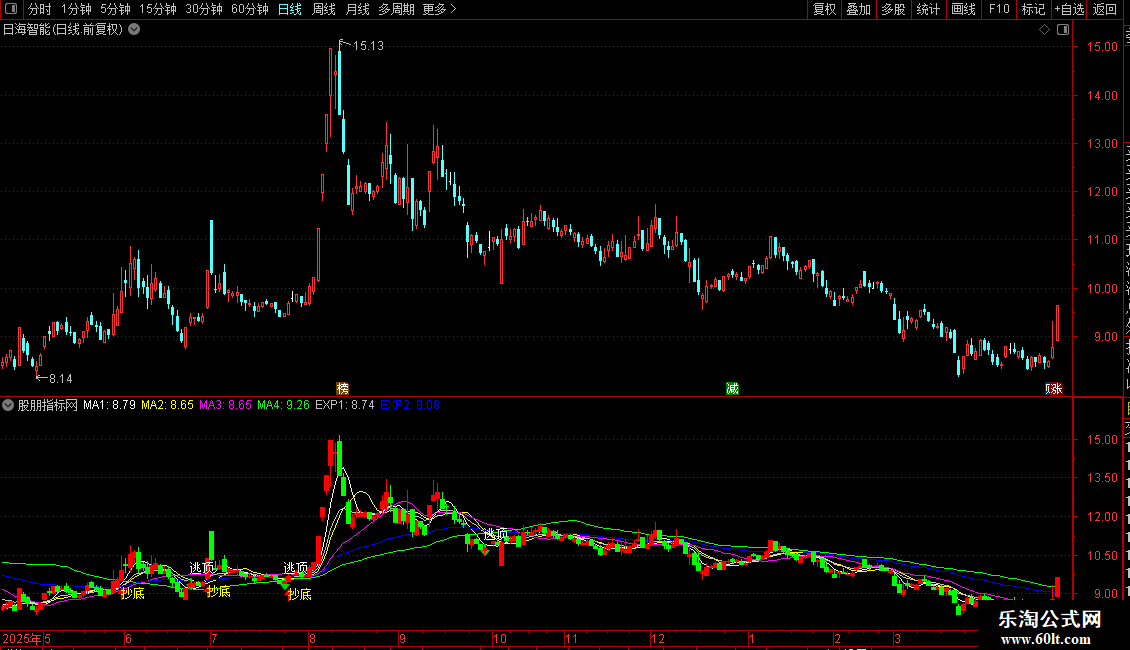The width and height of the screenshot is (1130, 650).
Task: Click the 叠加 overlay button
Action: click(859, 9)
